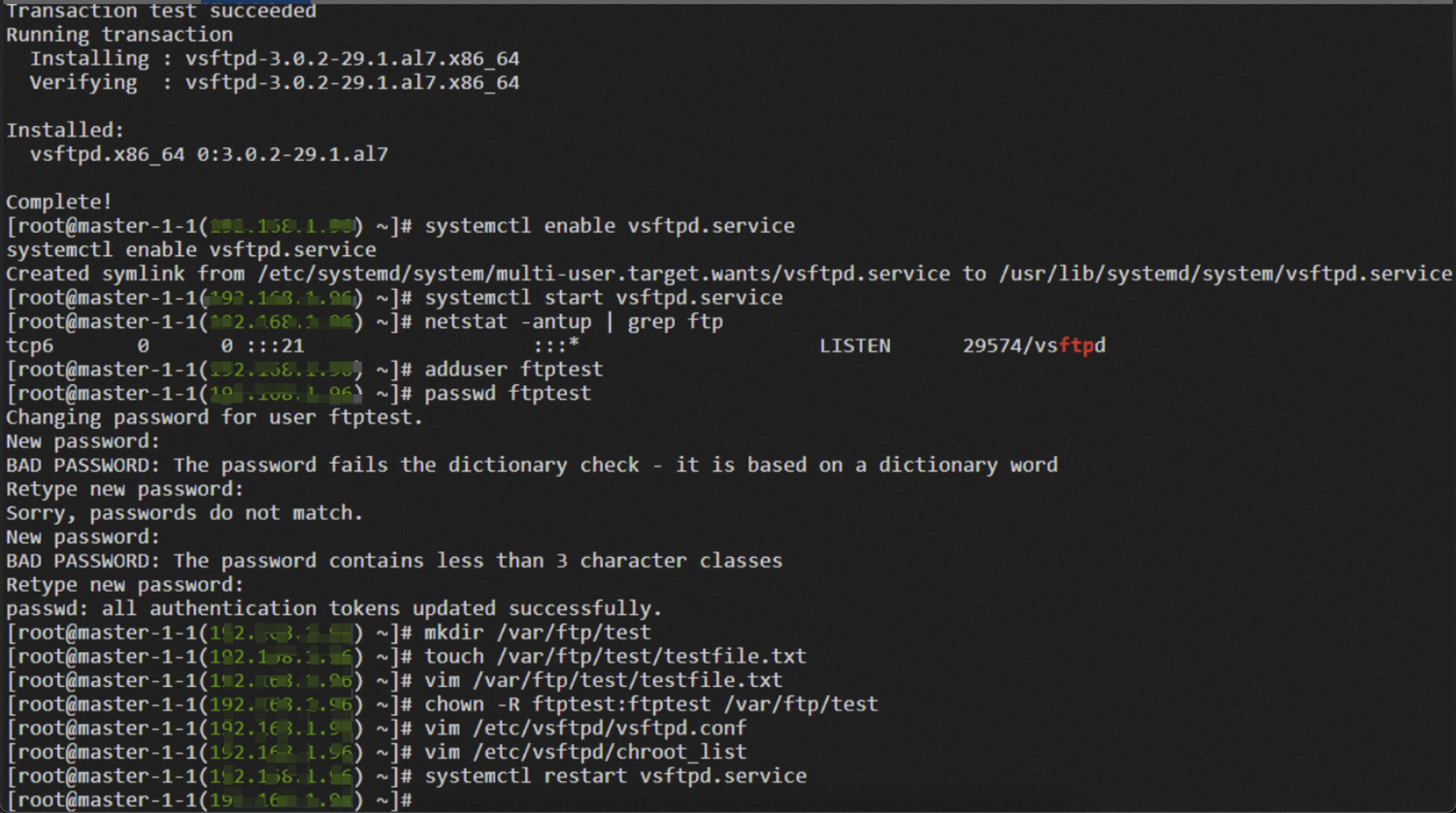Click the 'Complete!' output line

pyautogui.click(x=59, y=202)
